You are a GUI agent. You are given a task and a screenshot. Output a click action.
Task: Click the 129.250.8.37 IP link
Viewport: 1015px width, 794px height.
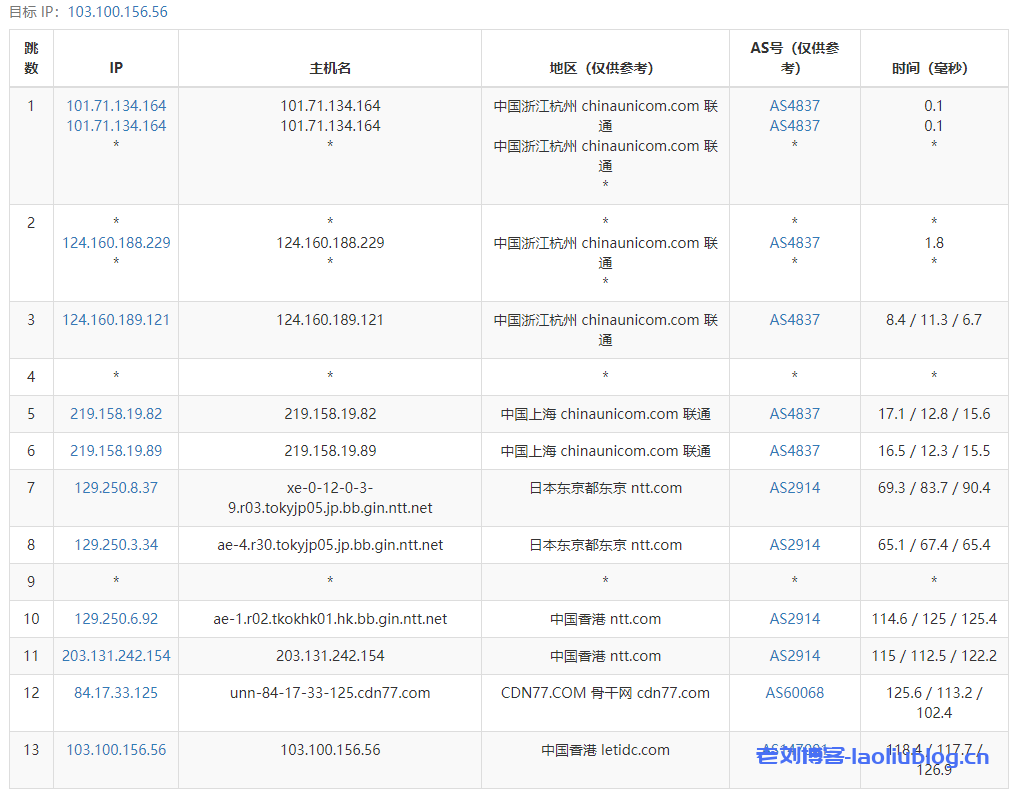pos(116,488)
